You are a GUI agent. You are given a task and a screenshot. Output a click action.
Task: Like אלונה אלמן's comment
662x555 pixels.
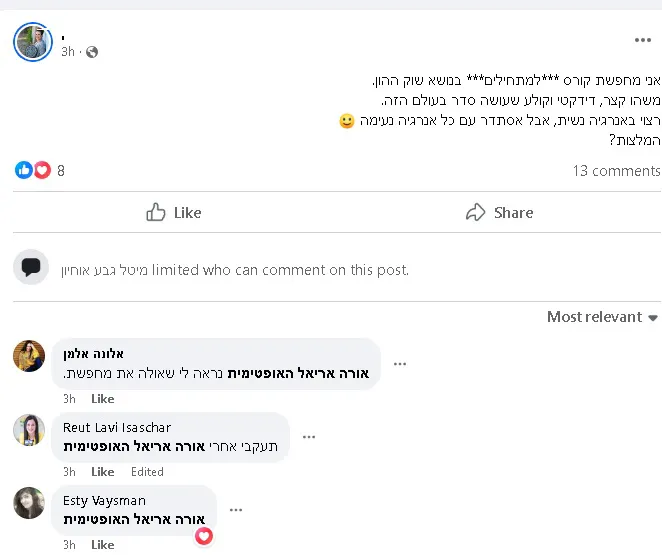coord(103,399)
